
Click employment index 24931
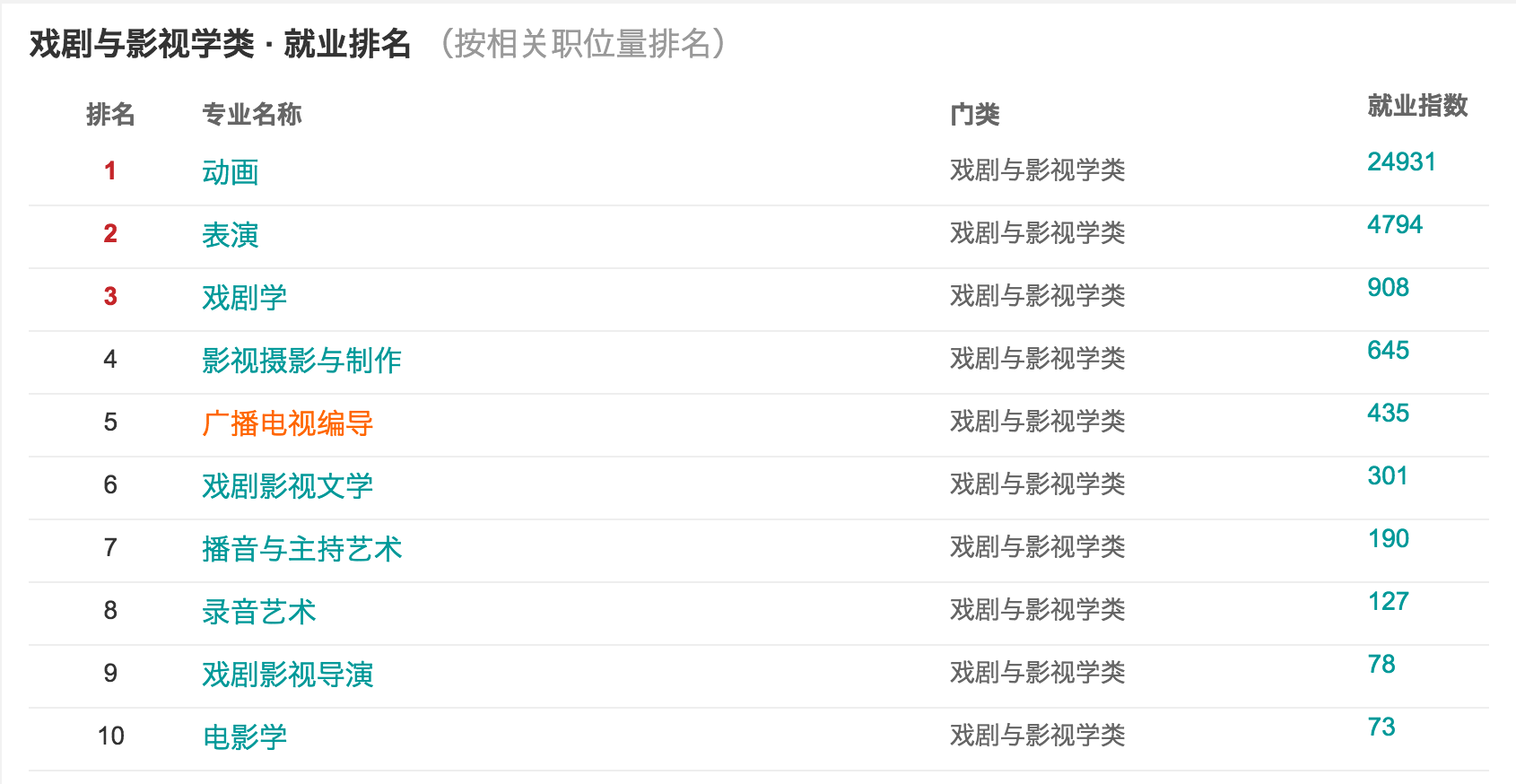click(x=1401, y=162)
